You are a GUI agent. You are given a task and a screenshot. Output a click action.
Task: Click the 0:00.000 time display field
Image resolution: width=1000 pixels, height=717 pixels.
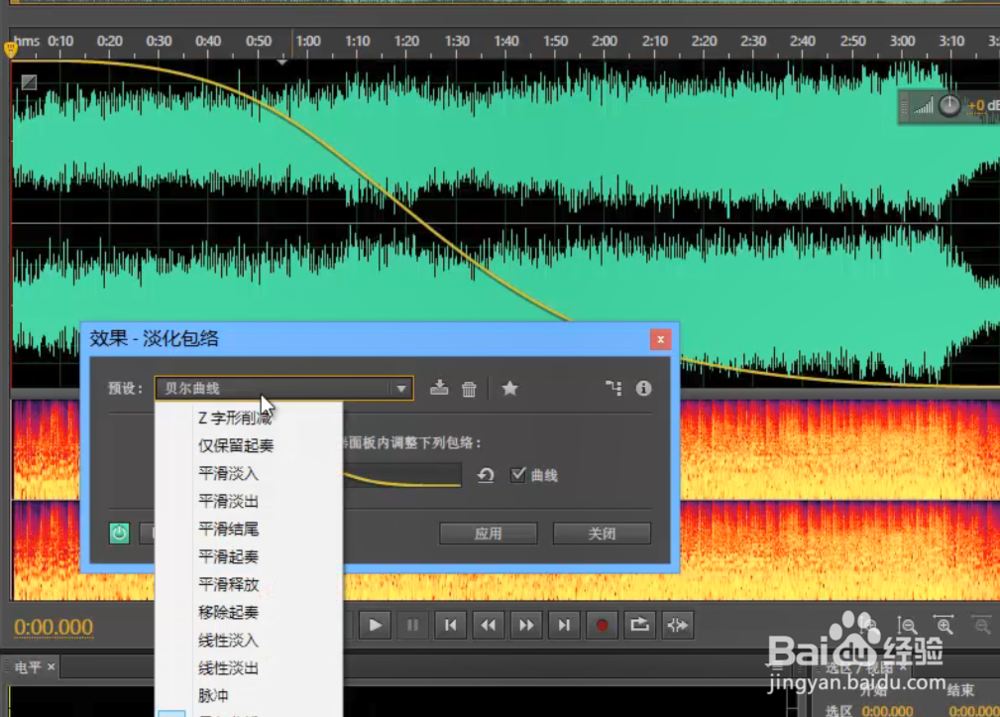(x=53, y=626)
